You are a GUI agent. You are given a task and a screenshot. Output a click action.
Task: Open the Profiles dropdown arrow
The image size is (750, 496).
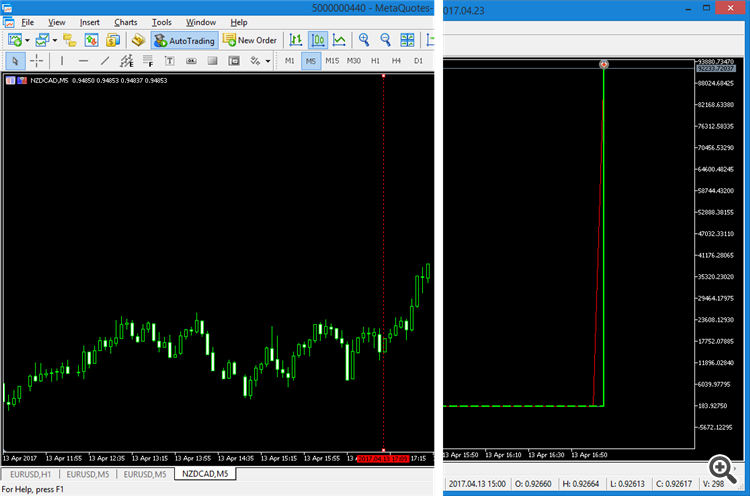55,40
